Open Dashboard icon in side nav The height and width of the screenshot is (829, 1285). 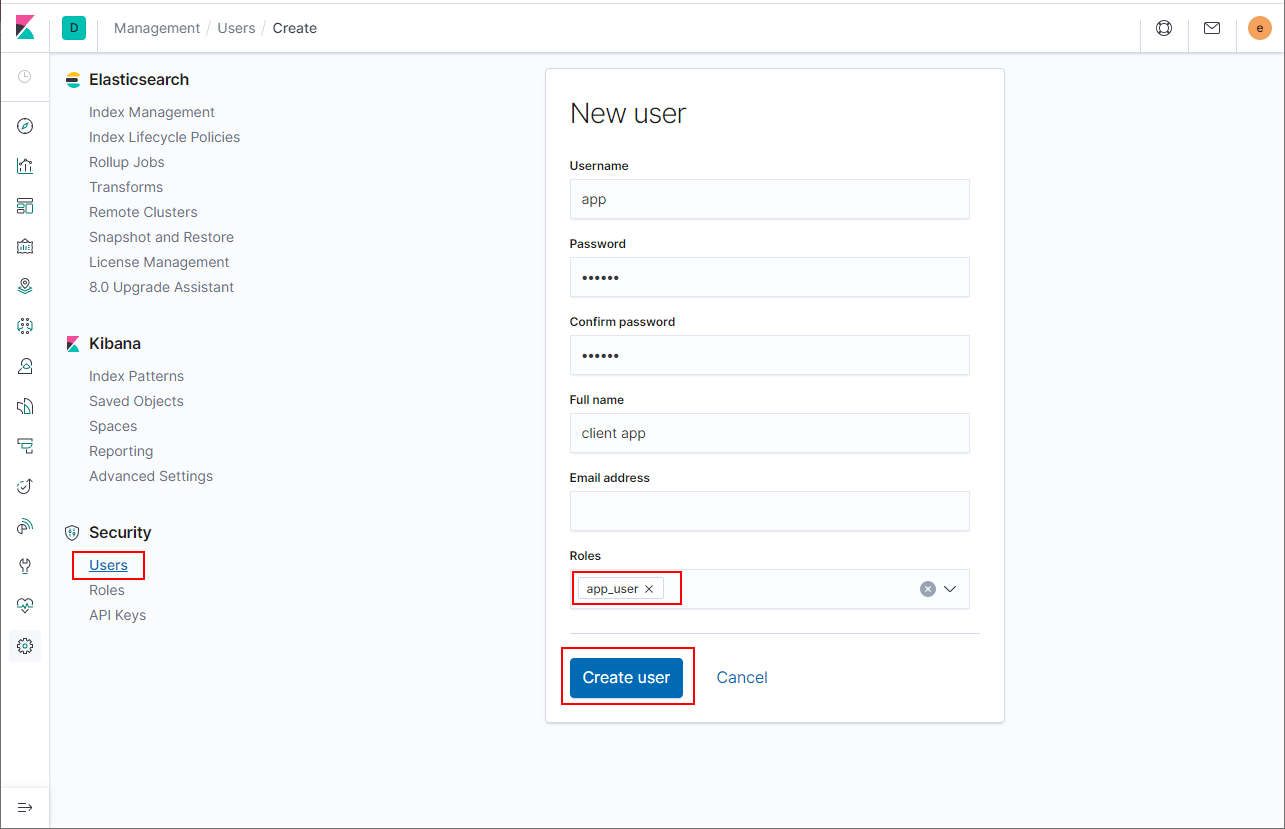25,206
